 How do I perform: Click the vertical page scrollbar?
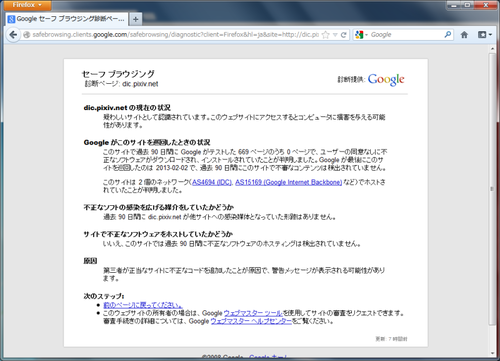click(x=492, y=188)
